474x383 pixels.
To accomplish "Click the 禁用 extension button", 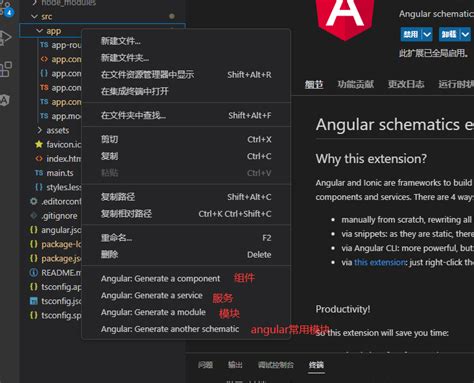I will click(411, 34).
